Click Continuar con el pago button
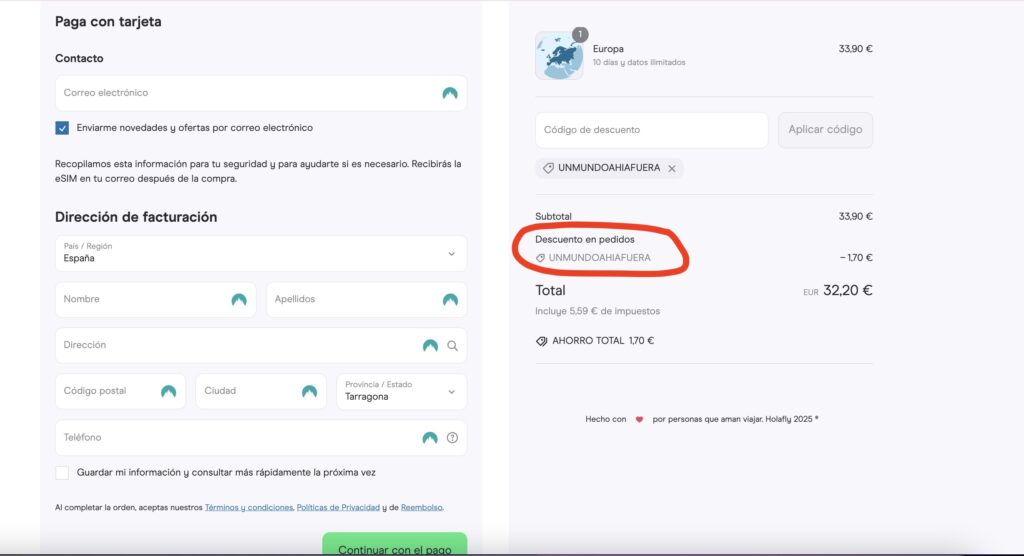This screenshot has height=556, width=1024. click(394, 545)
